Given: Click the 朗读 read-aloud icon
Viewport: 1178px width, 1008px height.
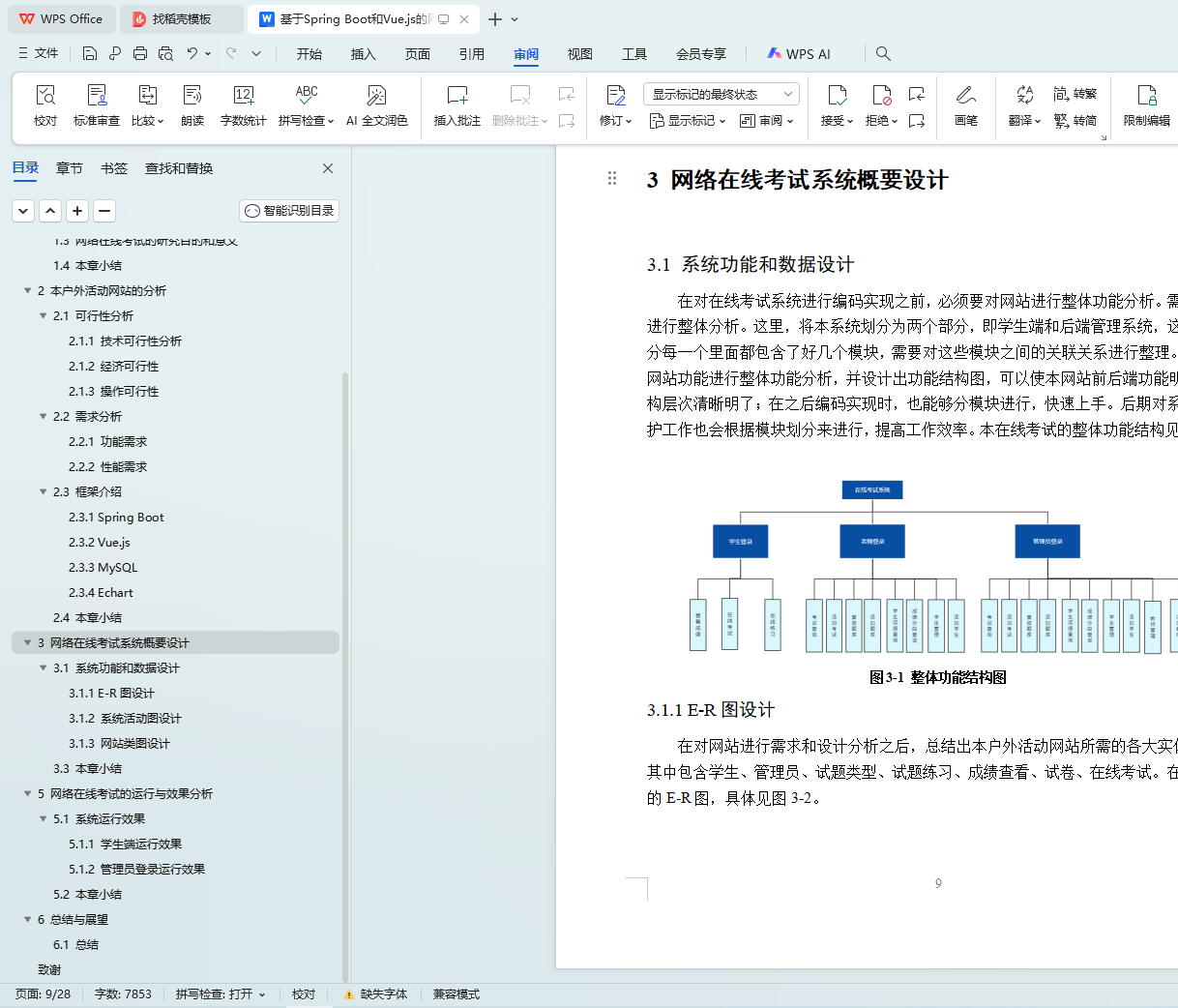Looking at the screenshot, I should 192,95.
